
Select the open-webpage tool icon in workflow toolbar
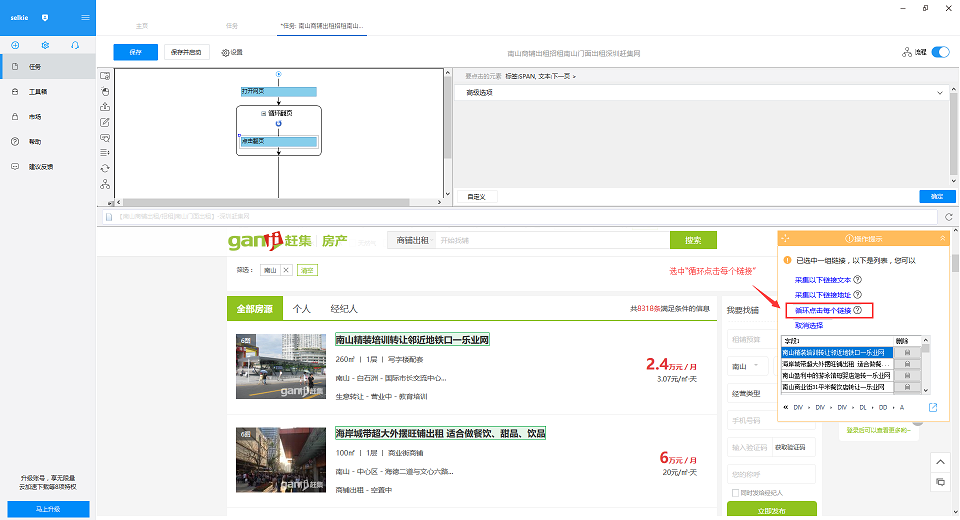105,75
